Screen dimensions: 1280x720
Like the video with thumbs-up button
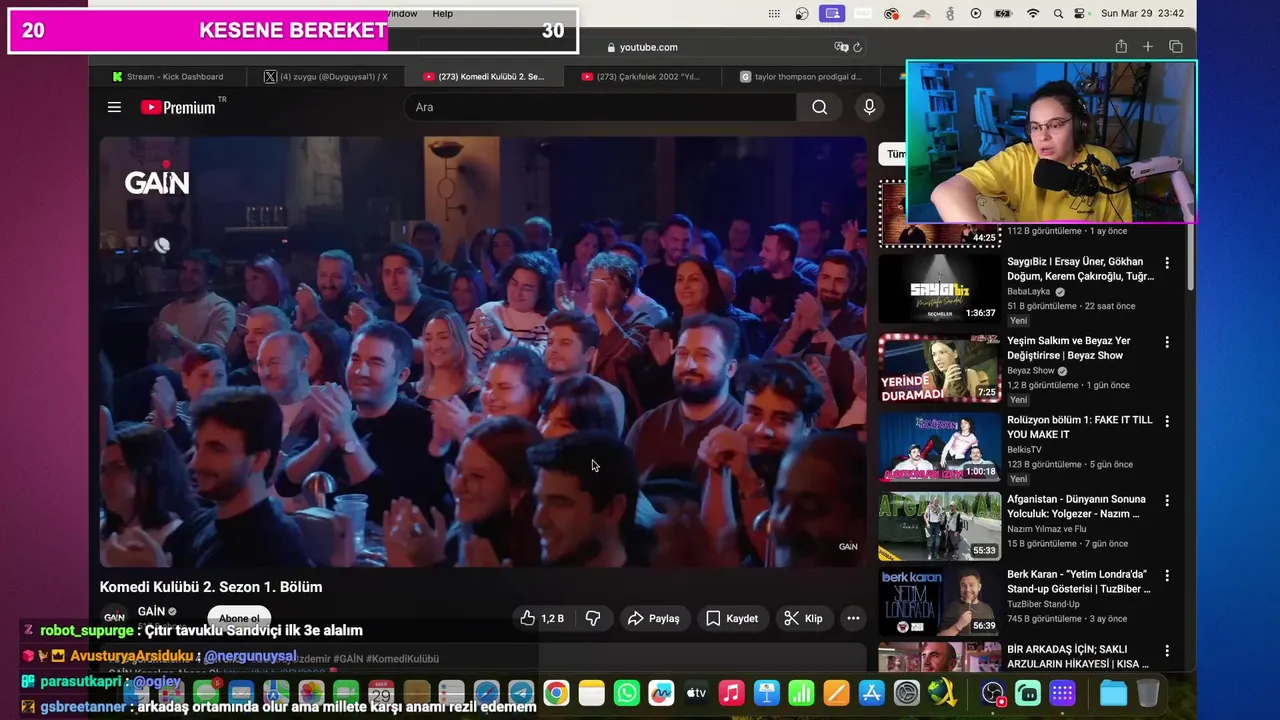pyautogui.click(x=542, y=618)
